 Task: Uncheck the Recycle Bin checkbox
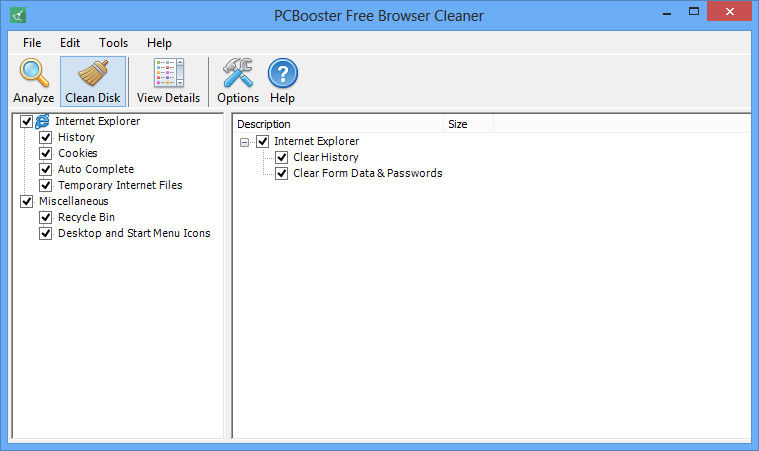[x=46, y=217]
